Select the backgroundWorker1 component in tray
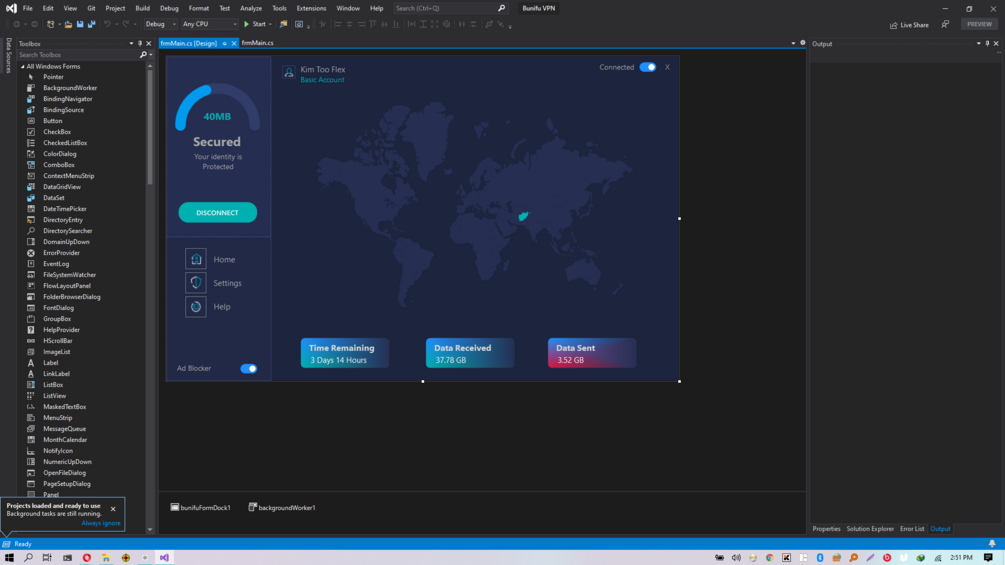The width and height of the screenshot is (1005, 565). pyautogui.click(x=282, y=507)
